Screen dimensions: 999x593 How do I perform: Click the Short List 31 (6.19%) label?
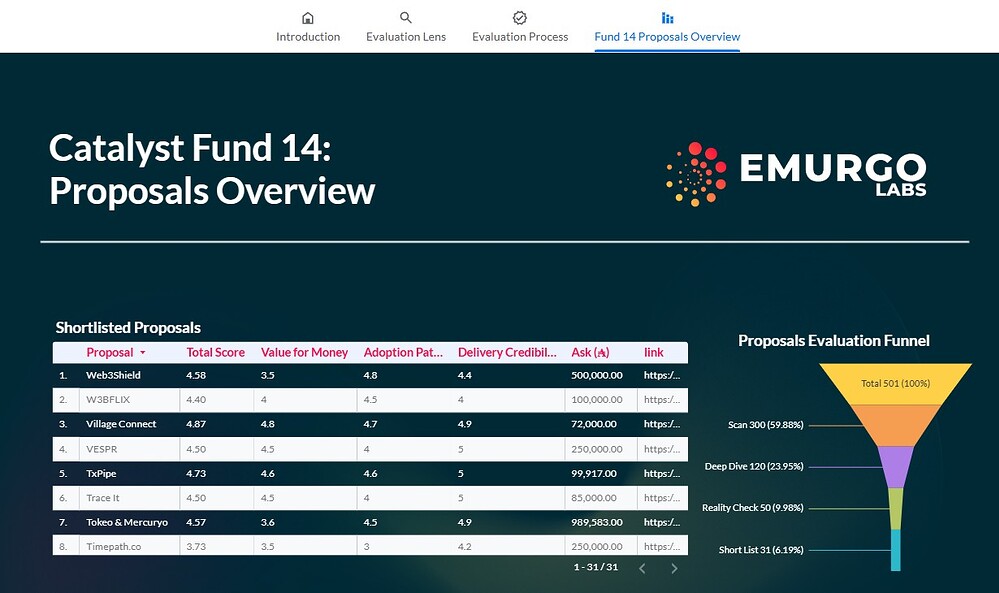(761, 550)
